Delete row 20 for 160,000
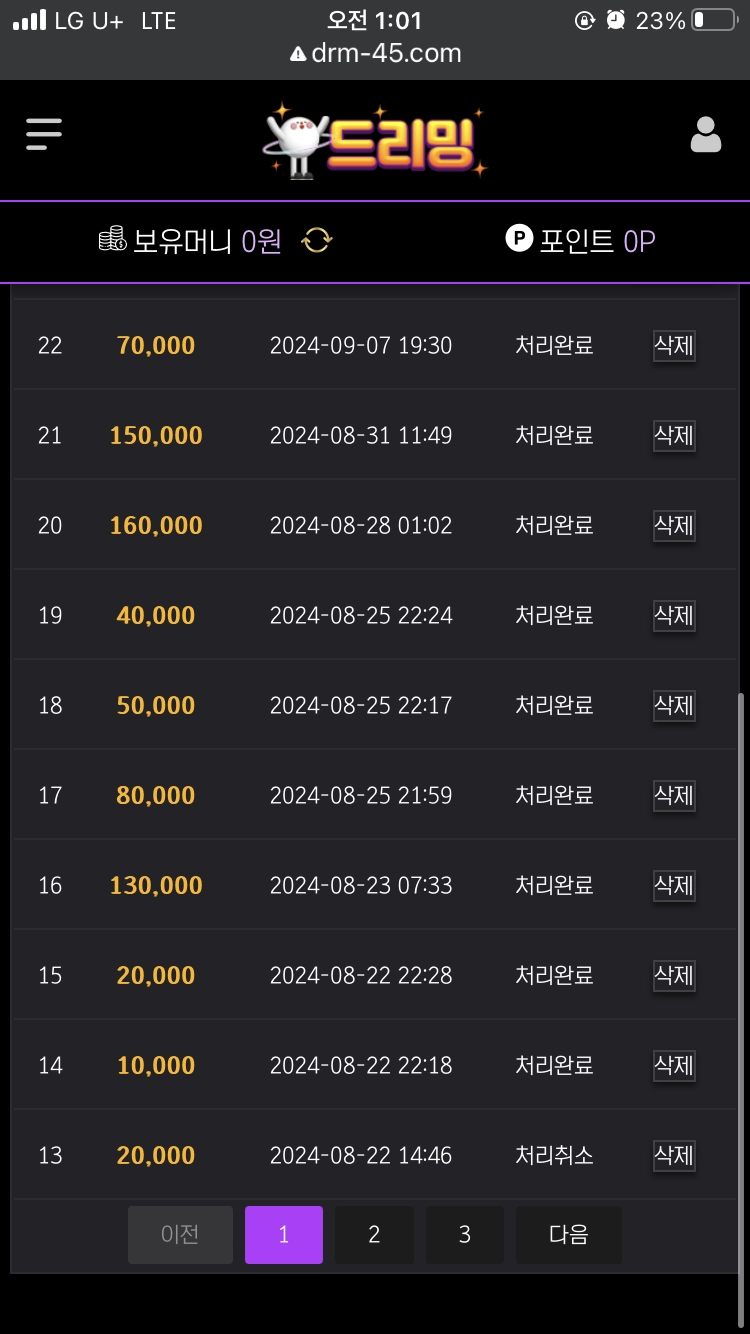 pyautogui.click(x=674, y=526)
